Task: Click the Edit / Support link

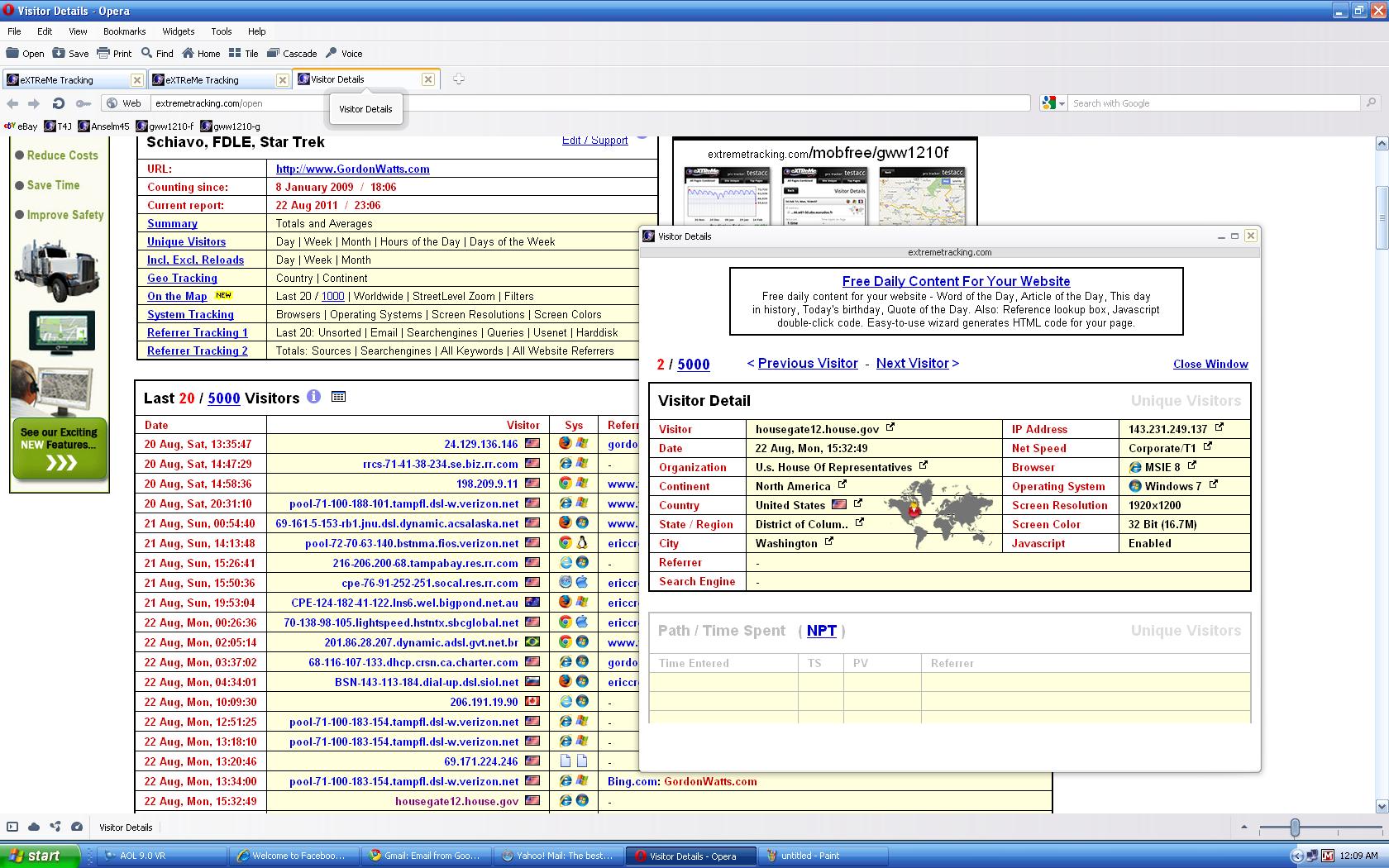Action: click(594, 141)
